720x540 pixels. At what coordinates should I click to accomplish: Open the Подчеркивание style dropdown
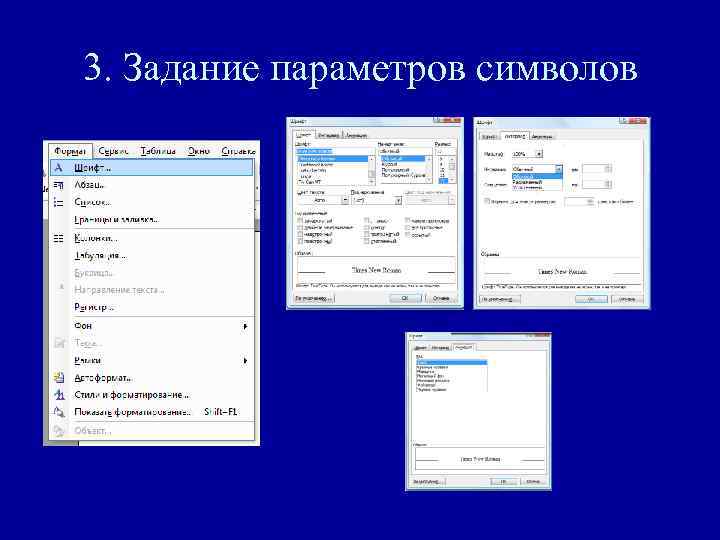tap(377, 200)
